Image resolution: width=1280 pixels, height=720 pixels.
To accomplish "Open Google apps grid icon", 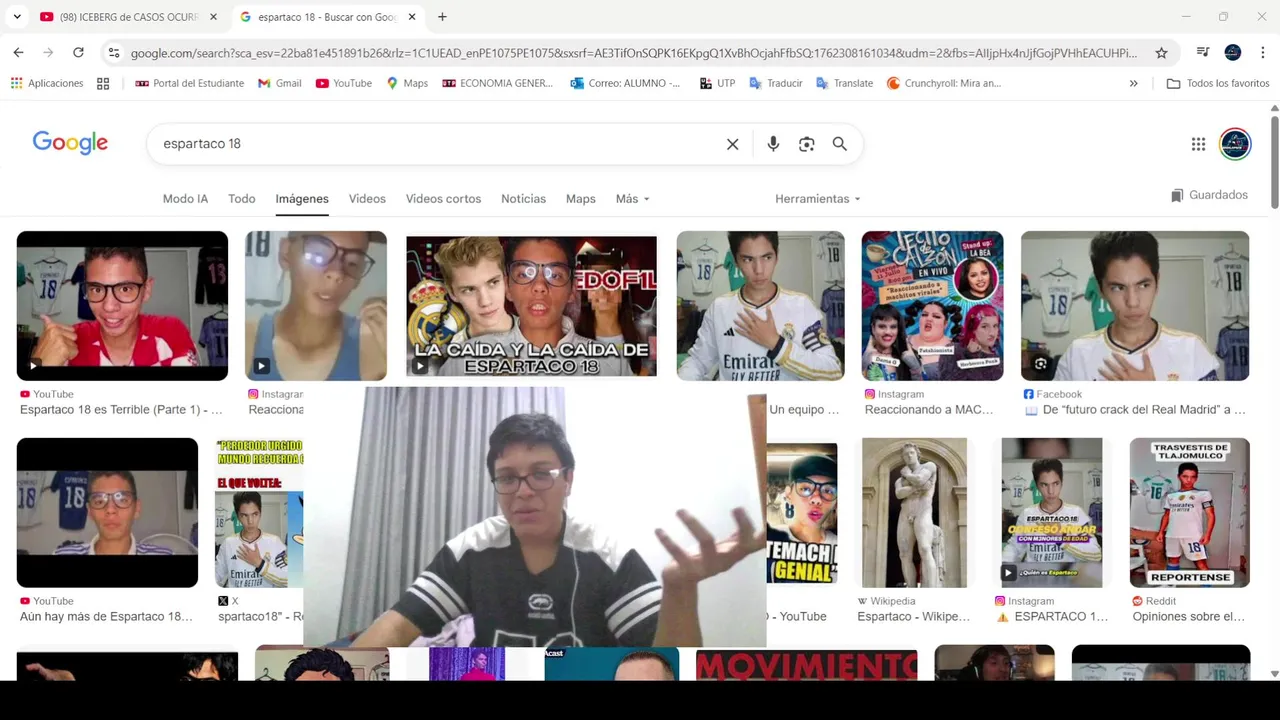I will (1198, 144).
